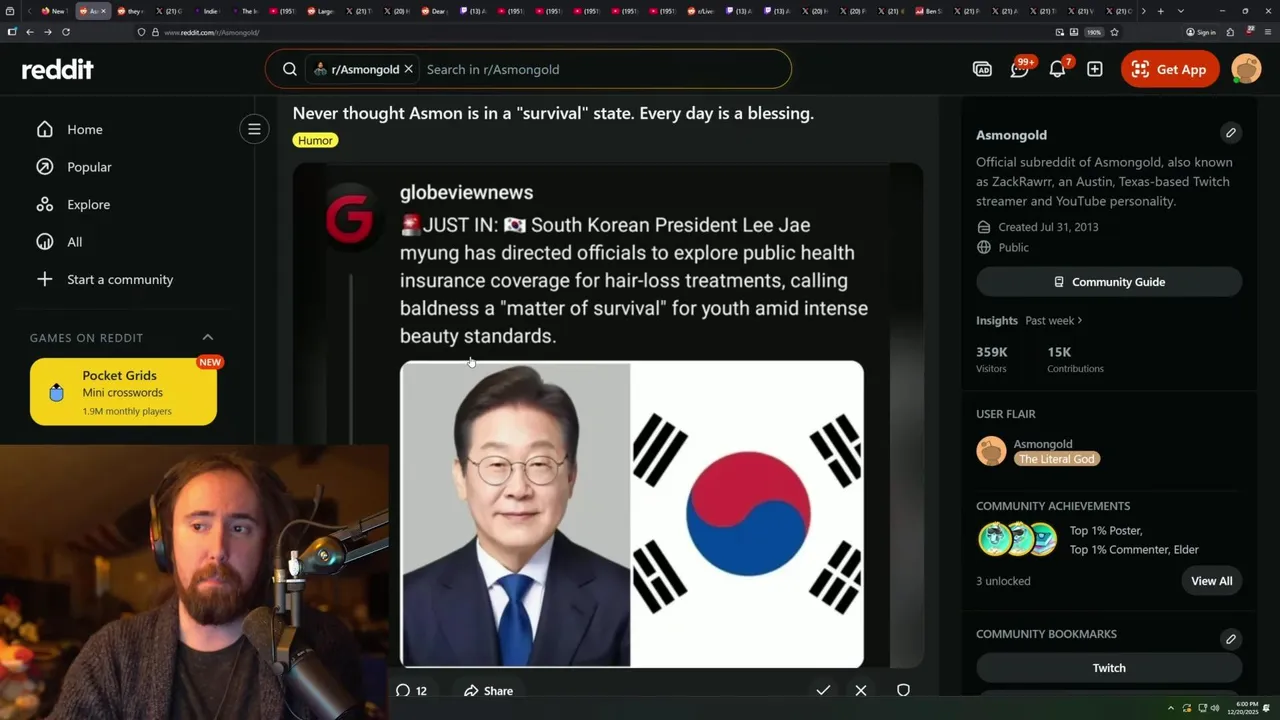Focus the Search in r/Asmongold field
This screenshot has width=1280, height=720.
(x=600, y=69)
